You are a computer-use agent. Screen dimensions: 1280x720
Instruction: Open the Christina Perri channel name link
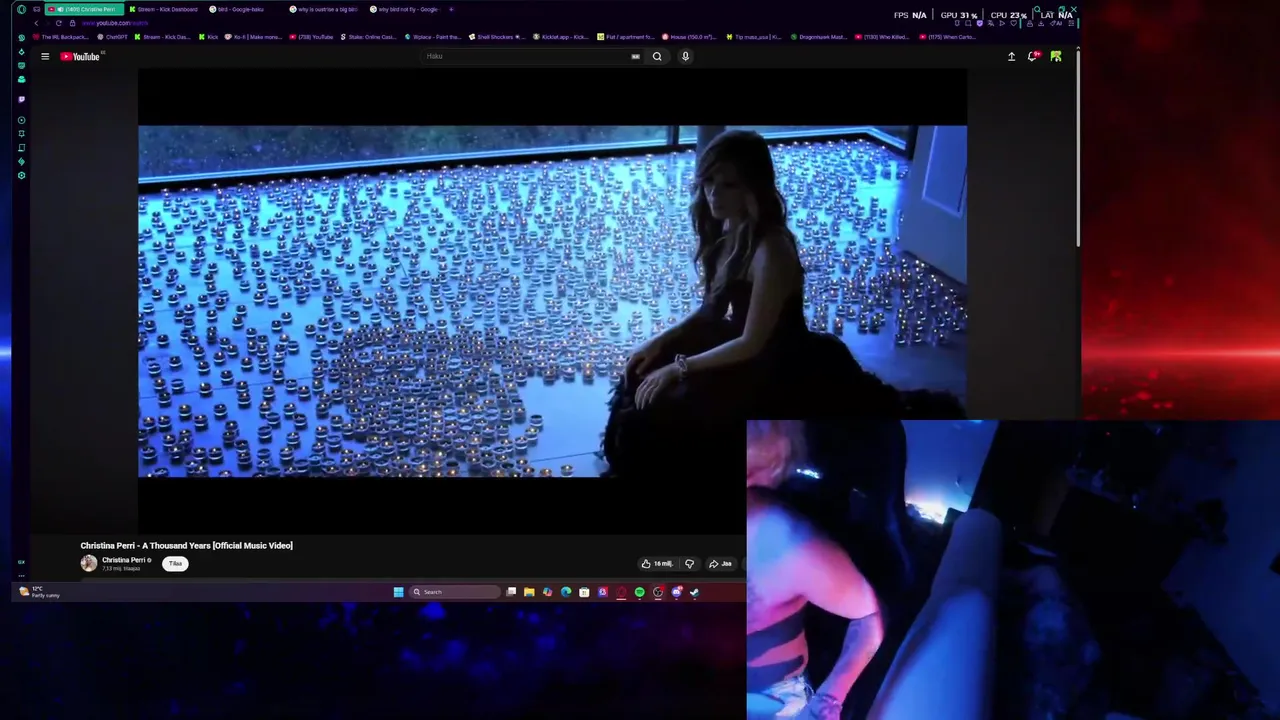[x=124, y=560]
